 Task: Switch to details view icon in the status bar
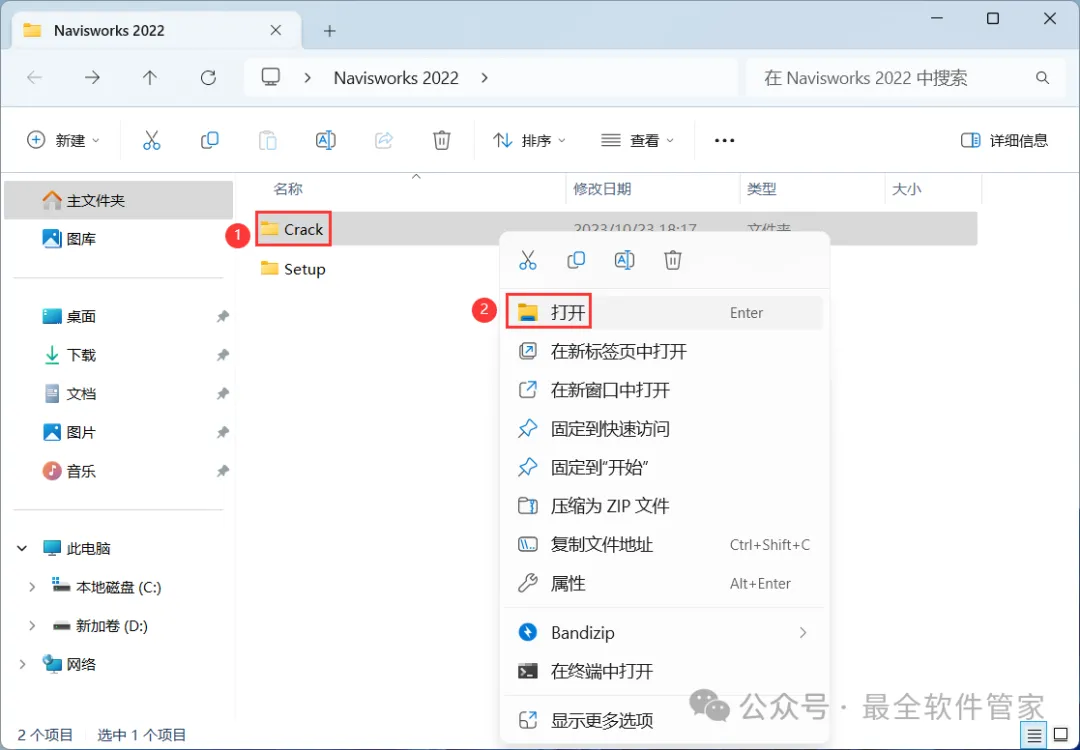coord(1034,736)
